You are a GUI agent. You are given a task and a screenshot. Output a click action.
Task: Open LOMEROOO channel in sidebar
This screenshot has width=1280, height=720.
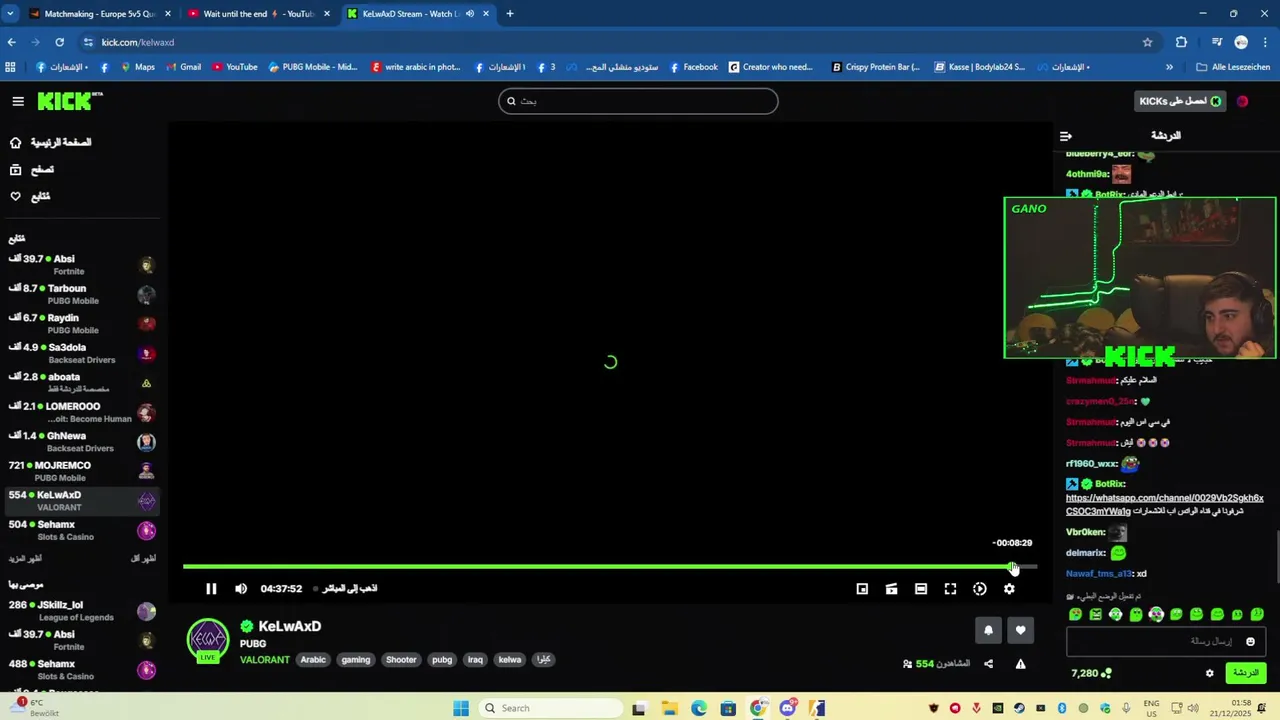(81, 412)
